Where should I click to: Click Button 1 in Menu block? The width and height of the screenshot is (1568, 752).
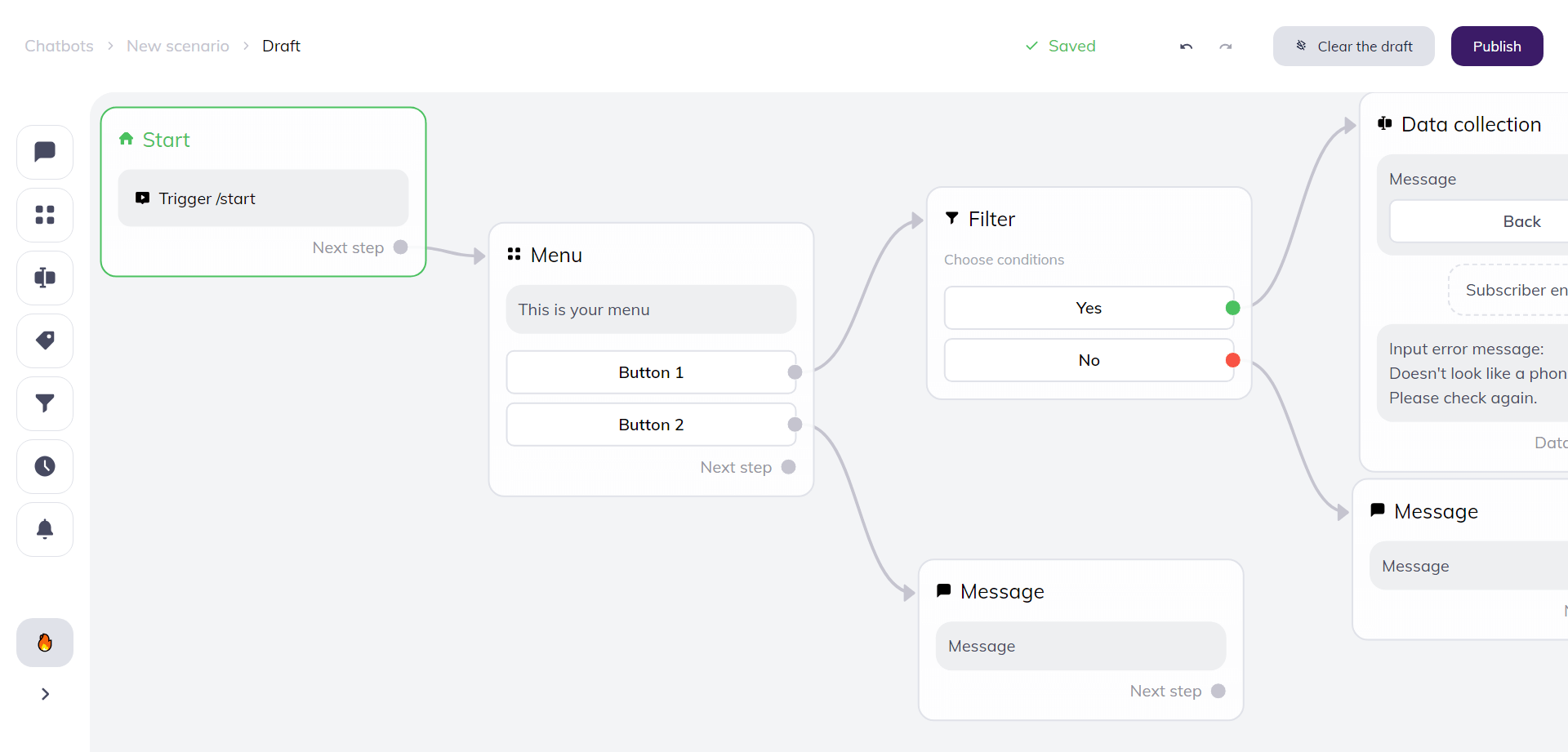pos(651,372)
